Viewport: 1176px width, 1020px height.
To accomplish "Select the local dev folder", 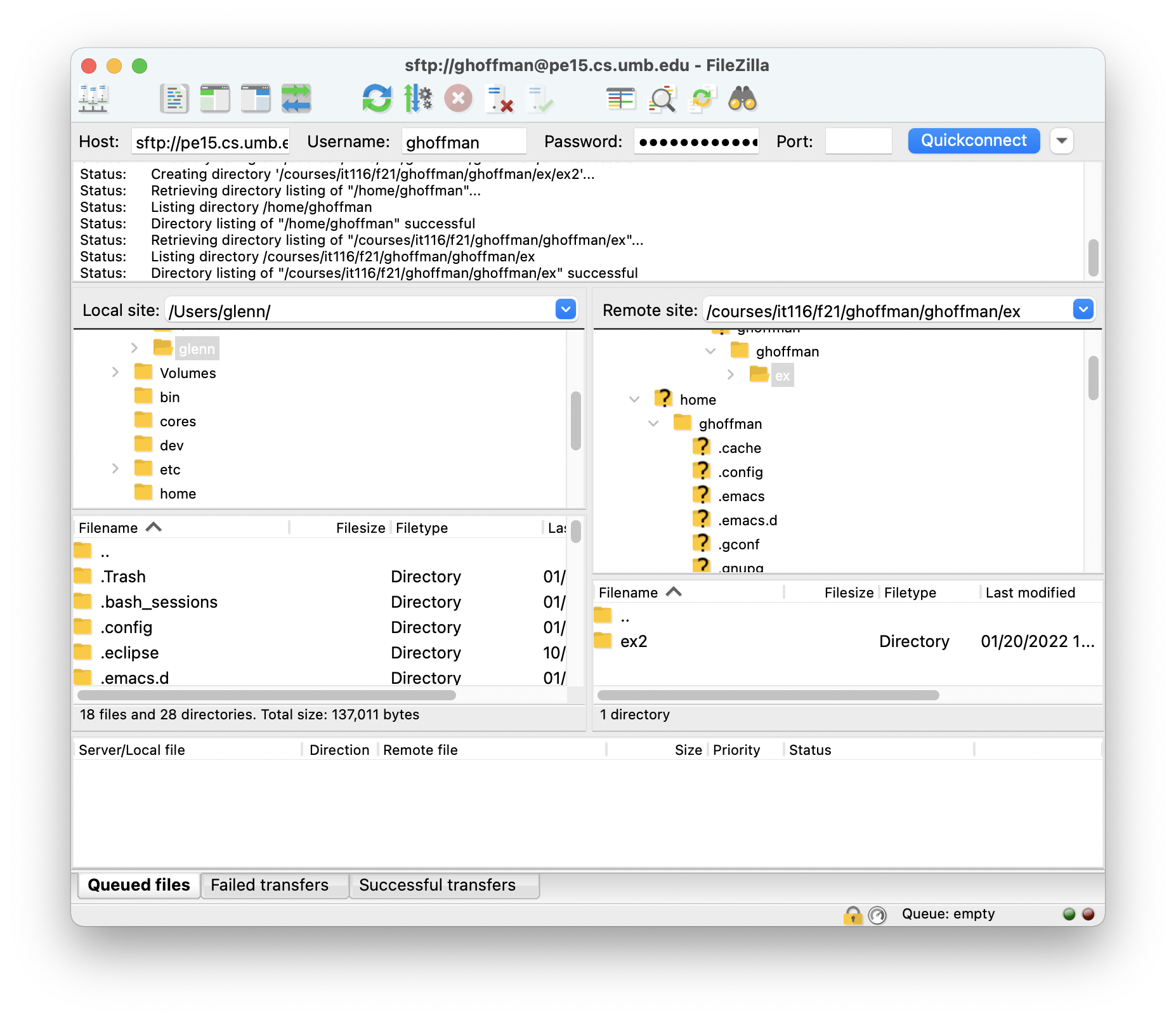I will [171, 445].
